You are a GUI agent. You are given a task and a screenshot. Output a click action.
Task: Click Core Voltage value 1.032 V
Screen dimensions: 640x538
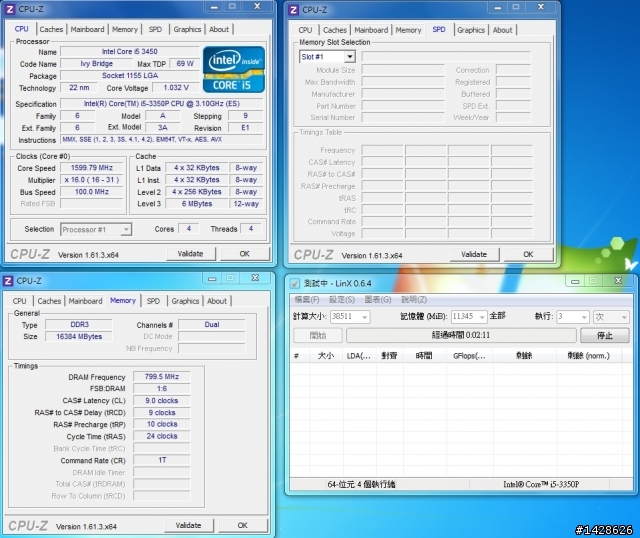(x=176, y=88)
